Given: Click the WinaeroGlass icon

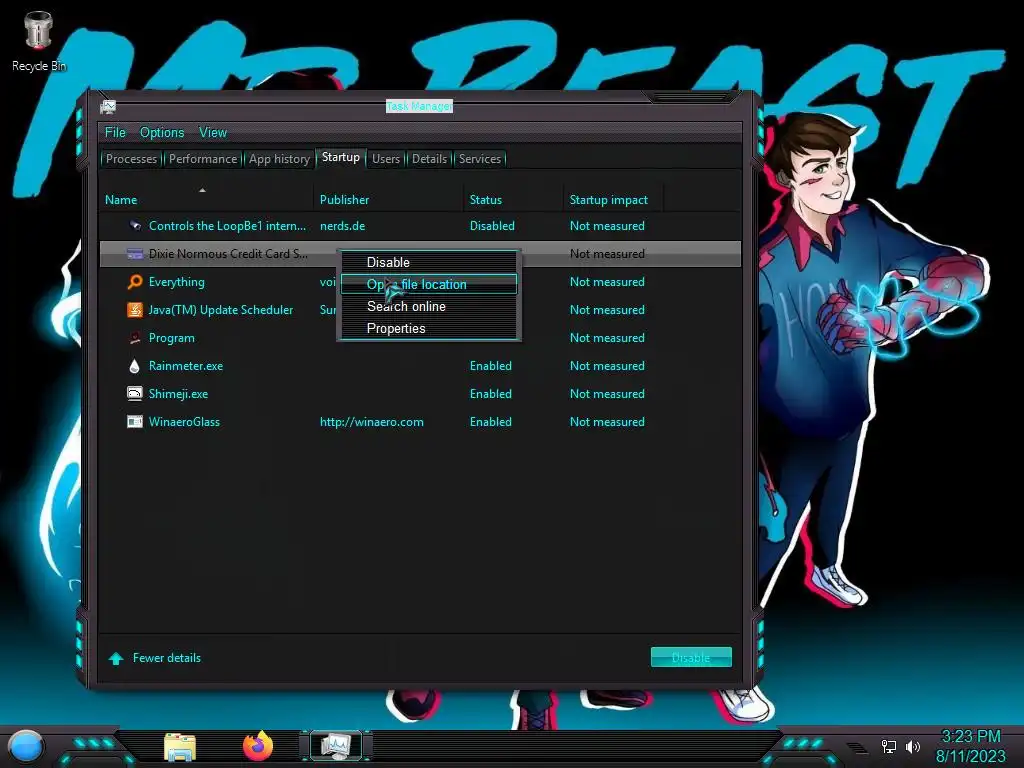Looking at the screenshot, I should click(x=135, y=422).
